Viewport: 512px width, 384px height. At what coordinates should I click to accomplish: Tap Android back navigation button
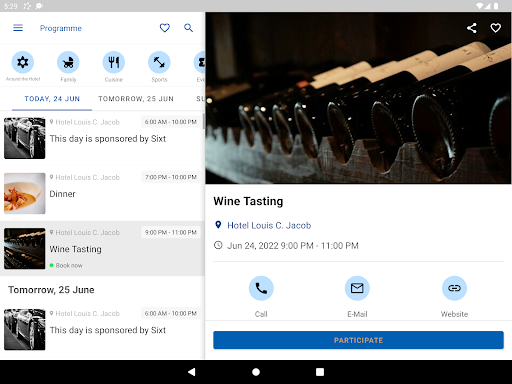pos(192,372)
